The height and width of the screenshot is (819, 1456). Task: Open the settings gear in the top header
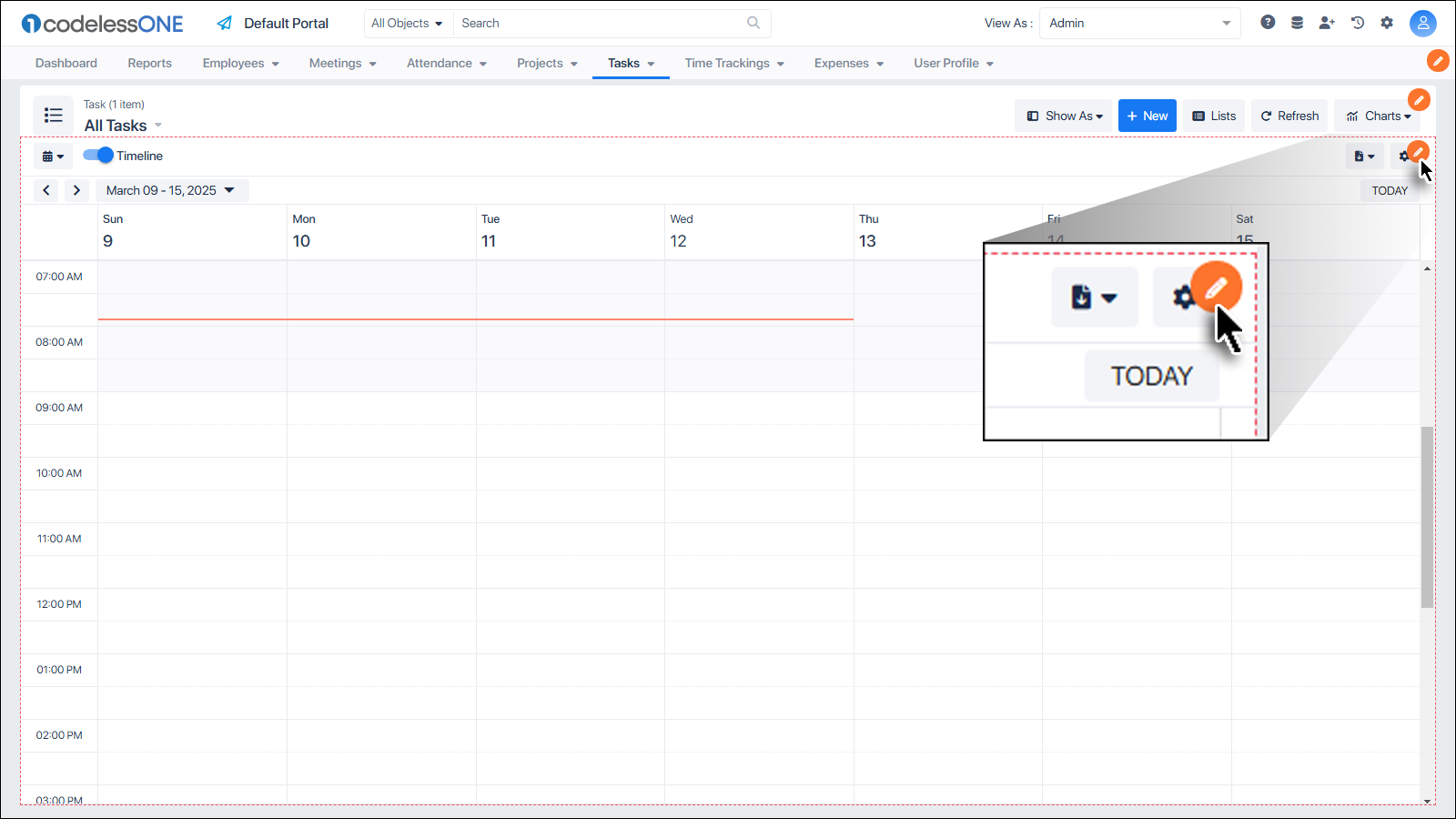coord(1387,23)
